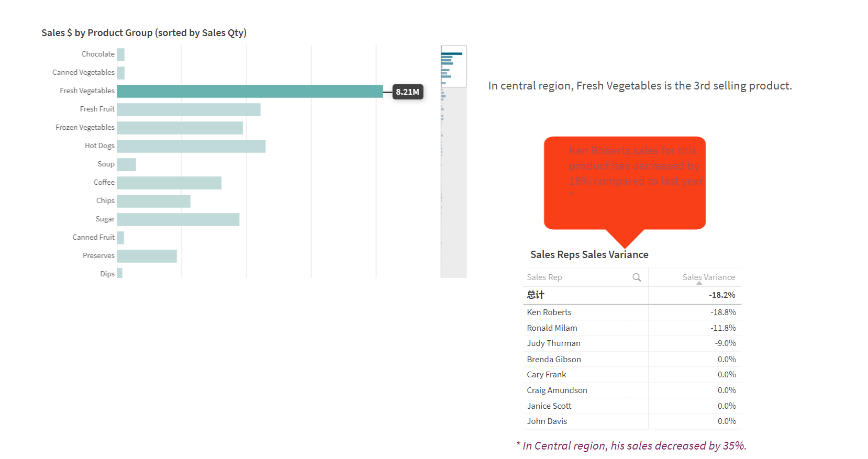Click the Chips bar in chart
The image size is (868, 459).
coord(154,201)
